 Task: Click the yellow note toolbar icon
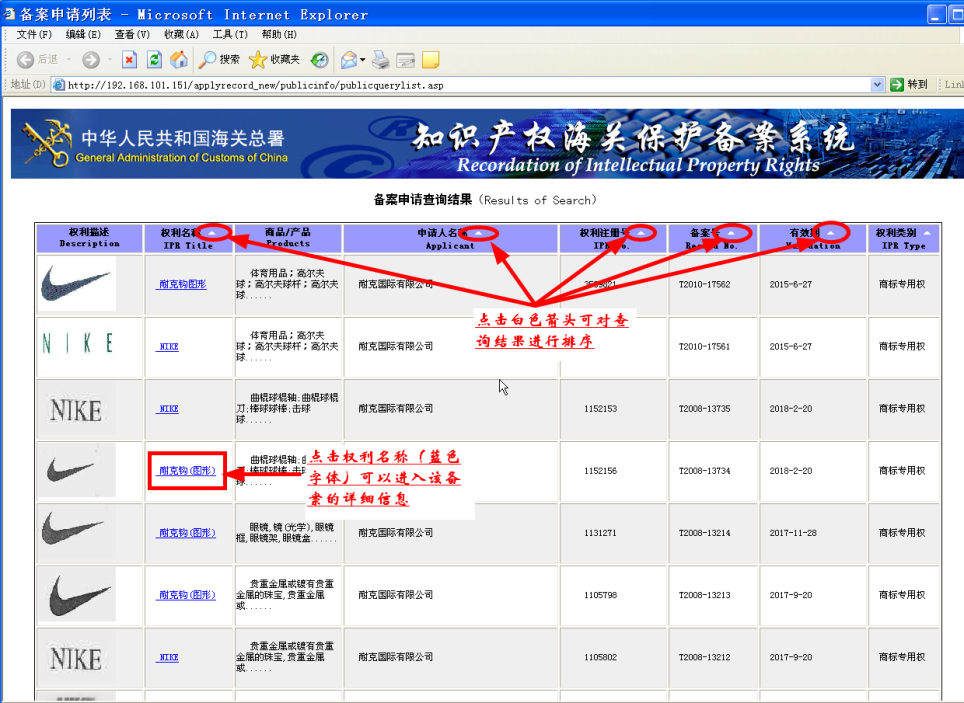[430, 60]
